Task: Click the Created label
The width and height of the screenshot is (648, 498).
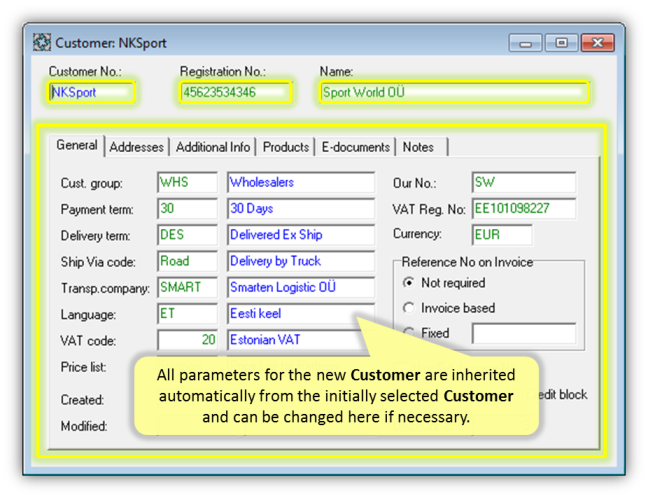Action: coord(82,400)
